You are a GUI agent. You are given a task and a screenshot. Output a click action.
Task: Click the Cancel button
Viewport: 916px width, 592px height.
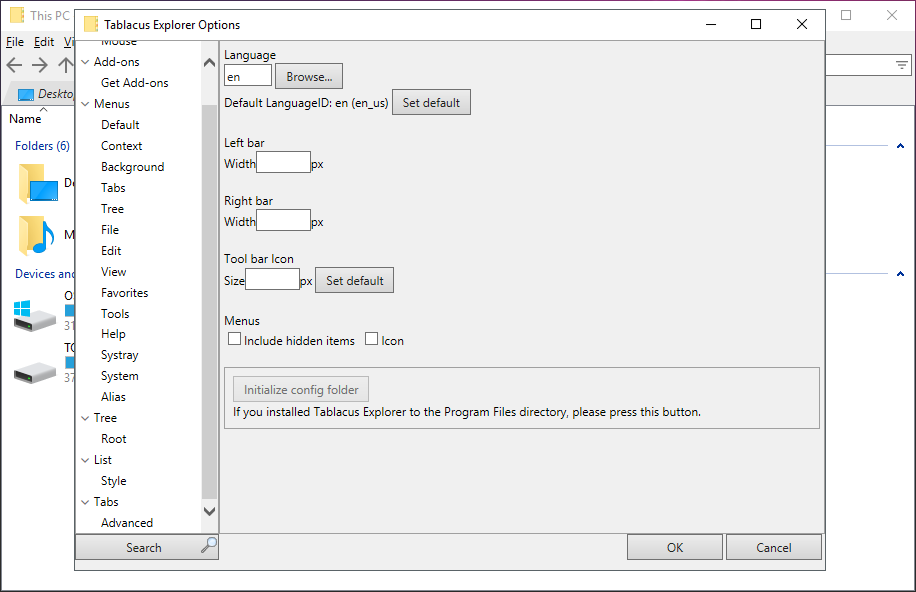[774, 548]
